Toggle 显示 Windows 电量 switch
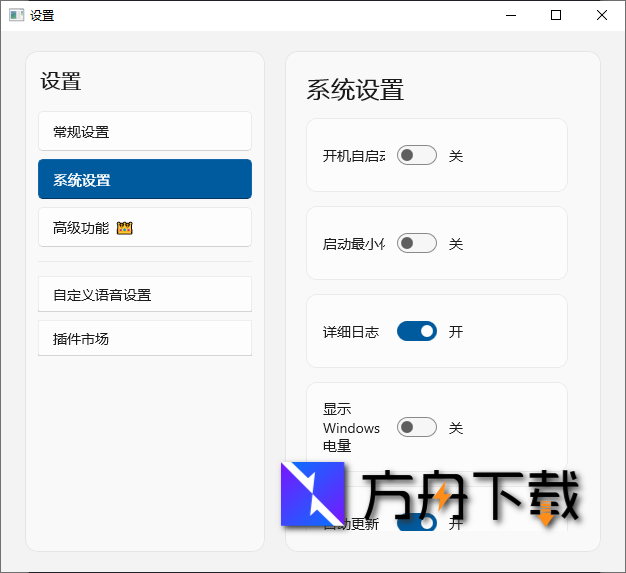The height and width of the screenshot is (573, 626). click(416, 427)
